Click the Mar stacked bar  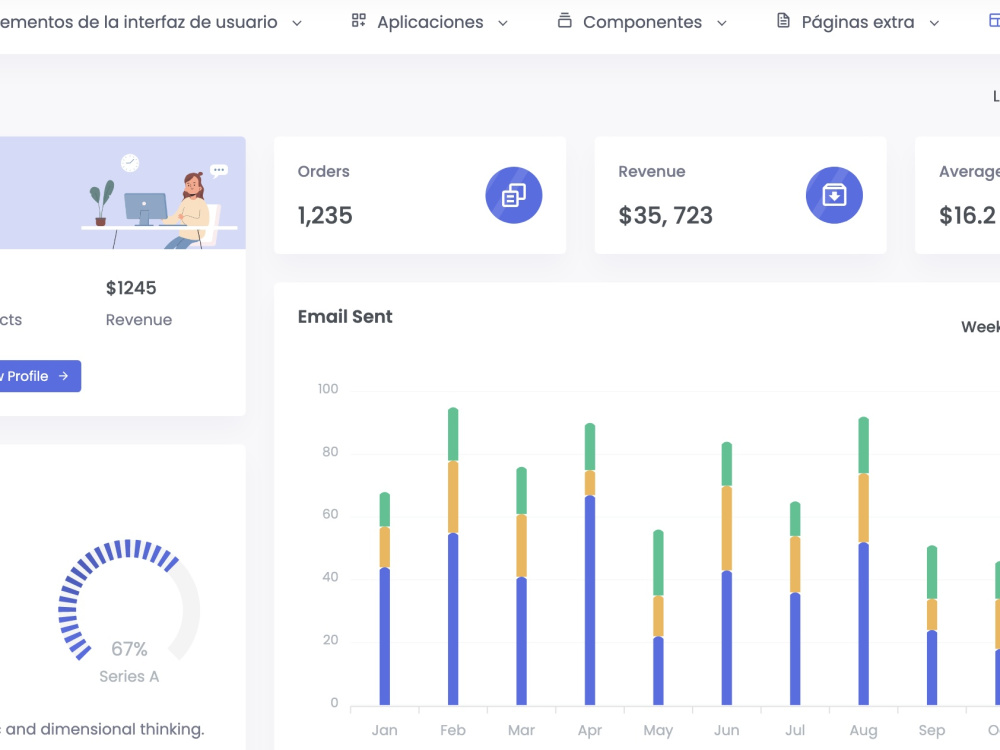(x=522, y=586)
